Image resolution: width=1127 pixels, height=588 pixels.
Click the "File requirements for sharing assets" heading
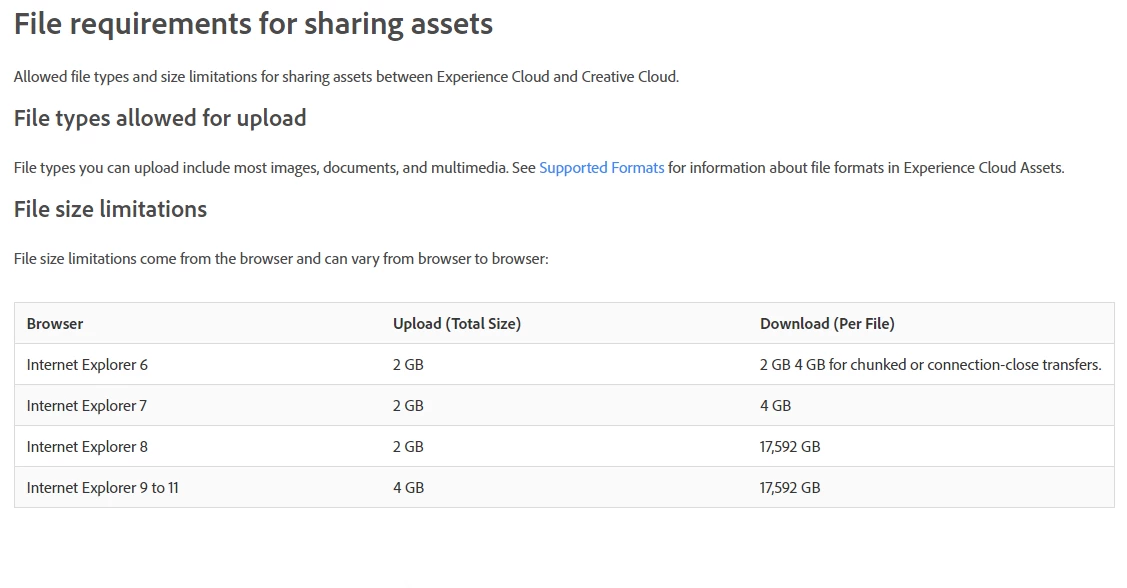[253, 24]
